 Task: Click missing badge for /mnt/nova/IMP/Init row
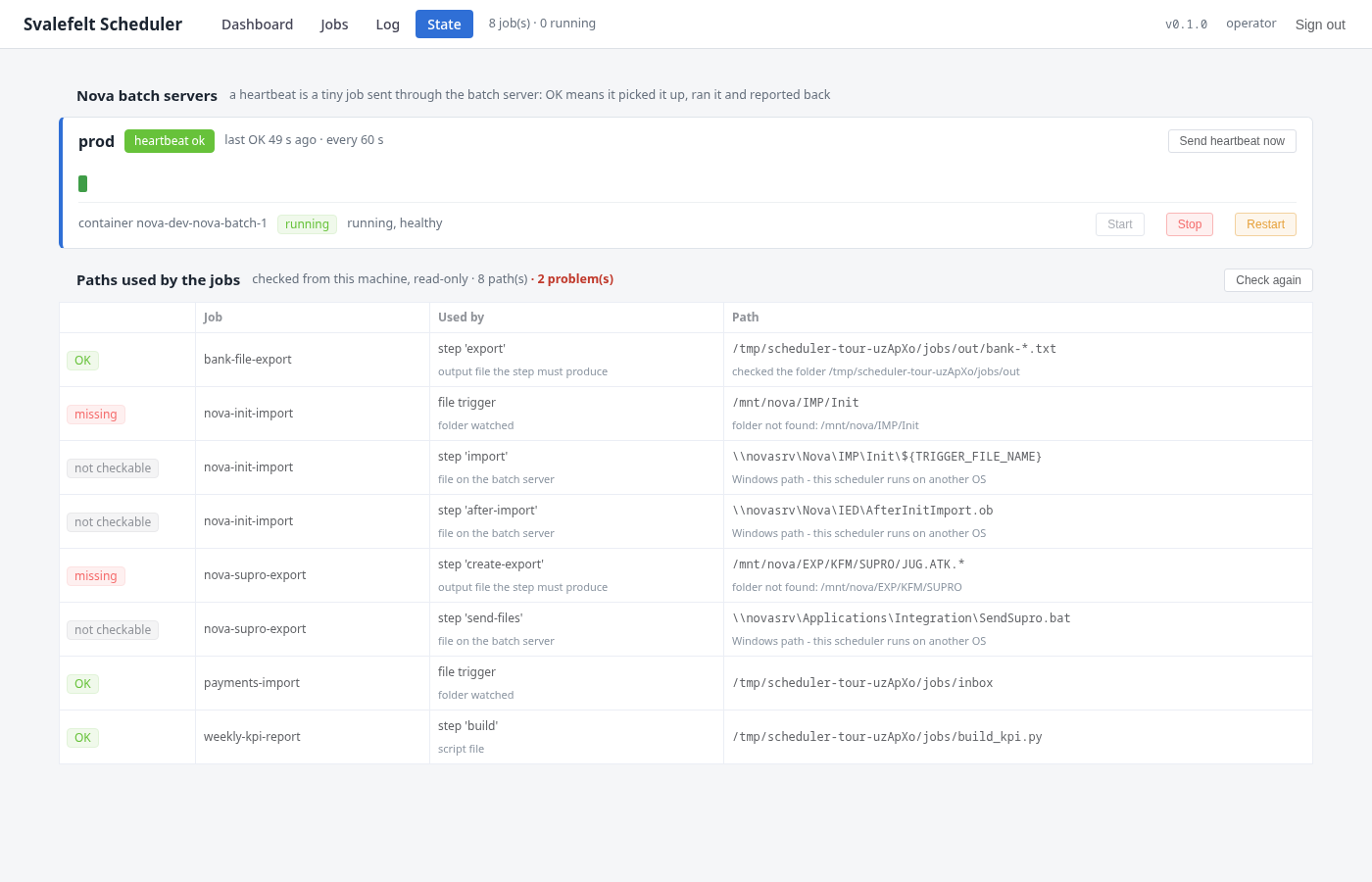pyautogui.click(x=96, y=415)
